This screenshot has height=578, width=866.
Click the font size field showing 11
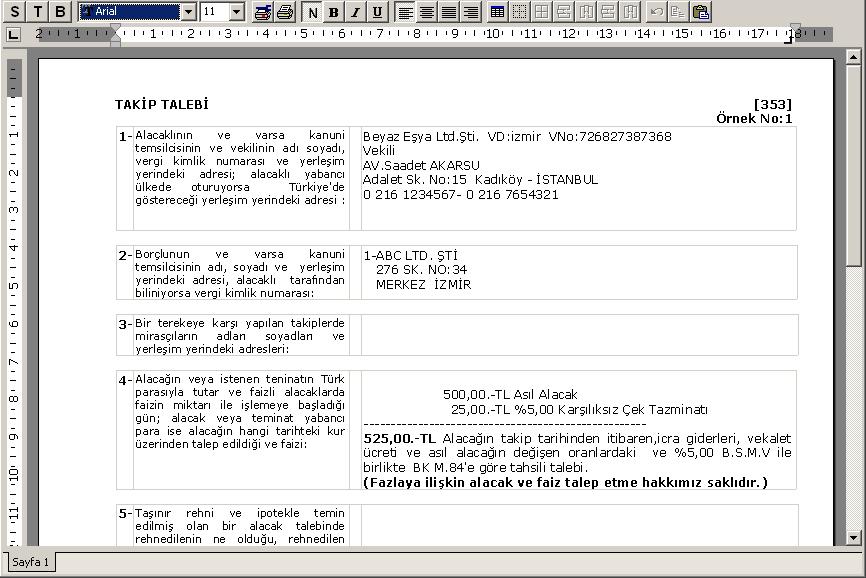coord(215,12)
